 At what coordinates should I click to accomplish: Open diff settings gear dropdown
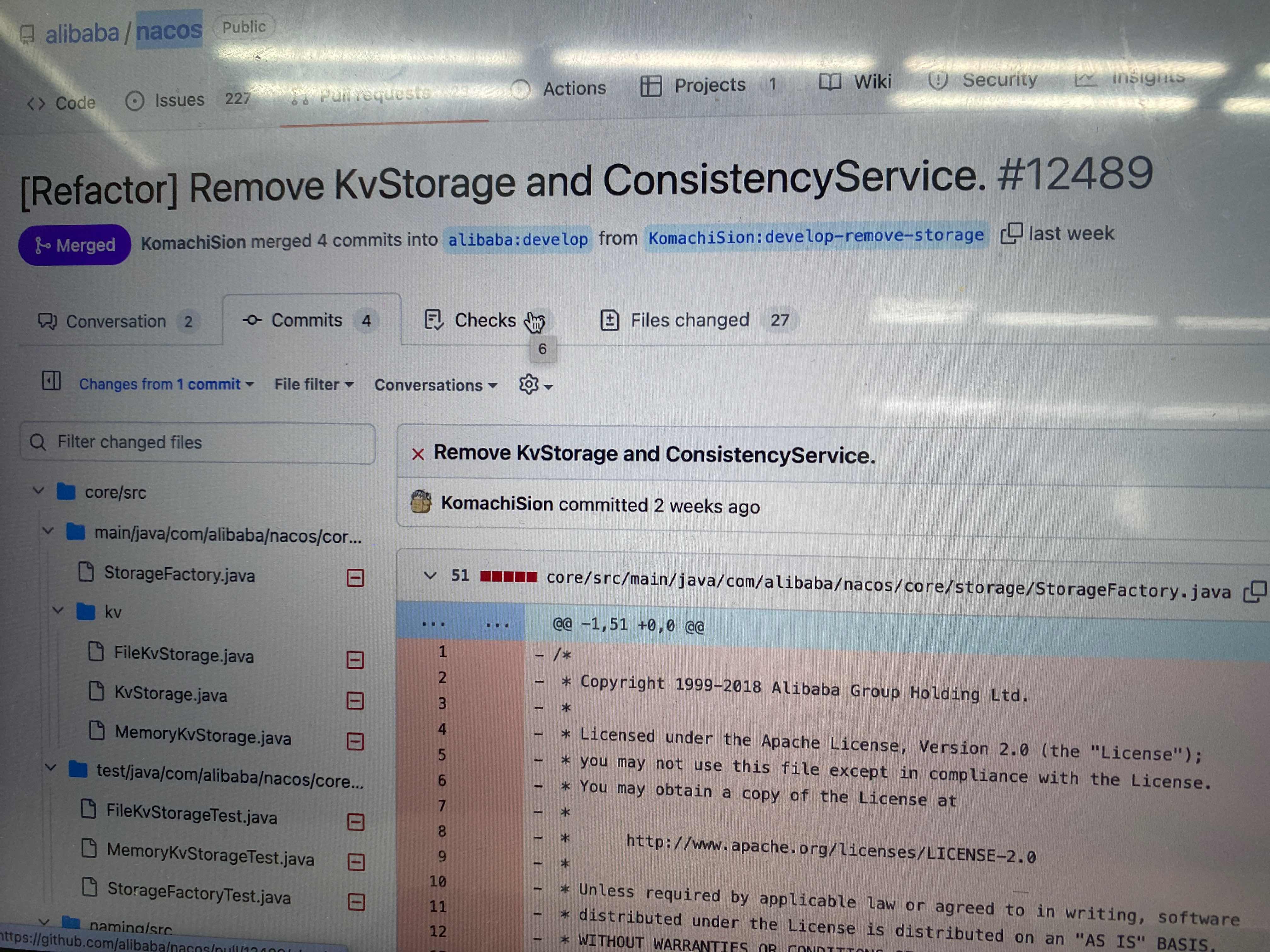(x=535, y=385)
